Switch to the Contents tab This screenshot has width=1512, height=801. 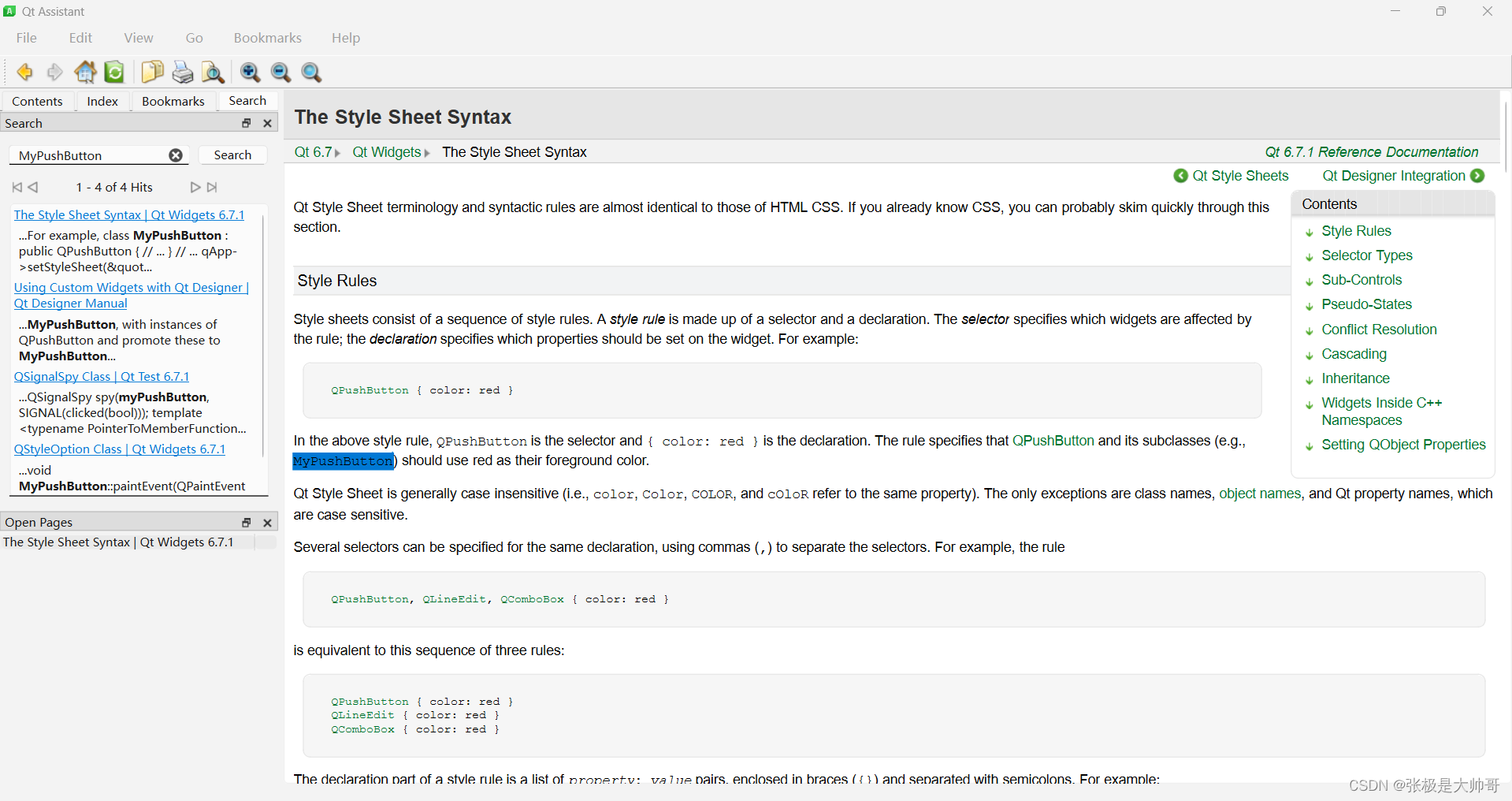point(37,101)
